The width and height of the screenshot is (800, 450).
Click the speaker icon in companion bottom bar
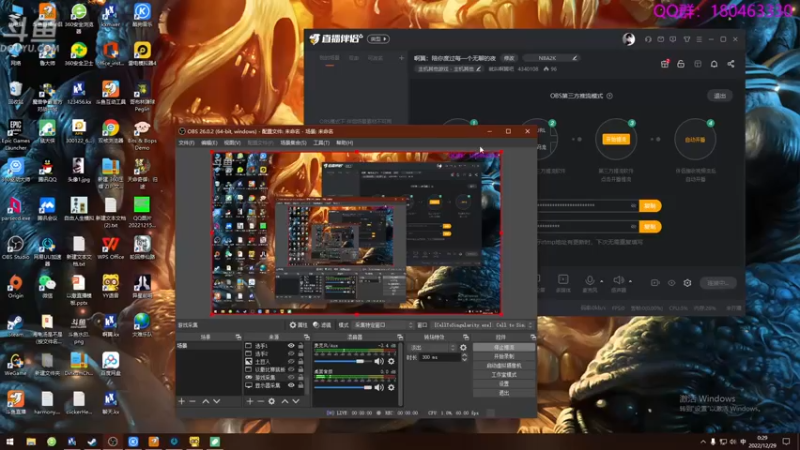[x=618, y=280]
